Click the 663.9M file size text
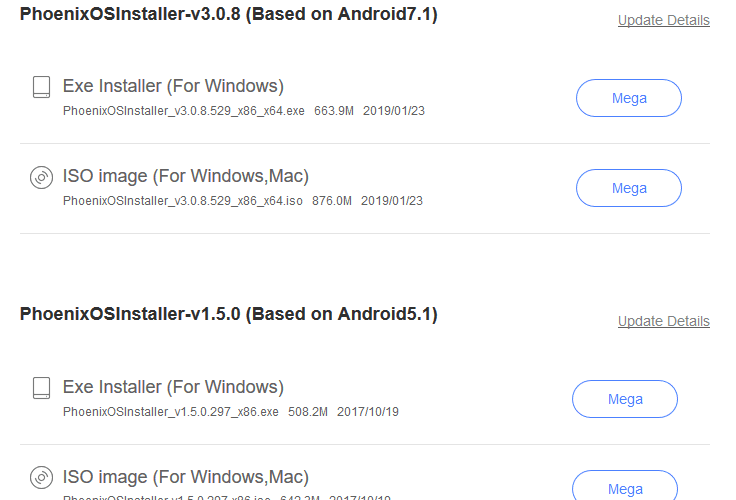The height and width of the screenshot is (500, 736). point(334,111)
